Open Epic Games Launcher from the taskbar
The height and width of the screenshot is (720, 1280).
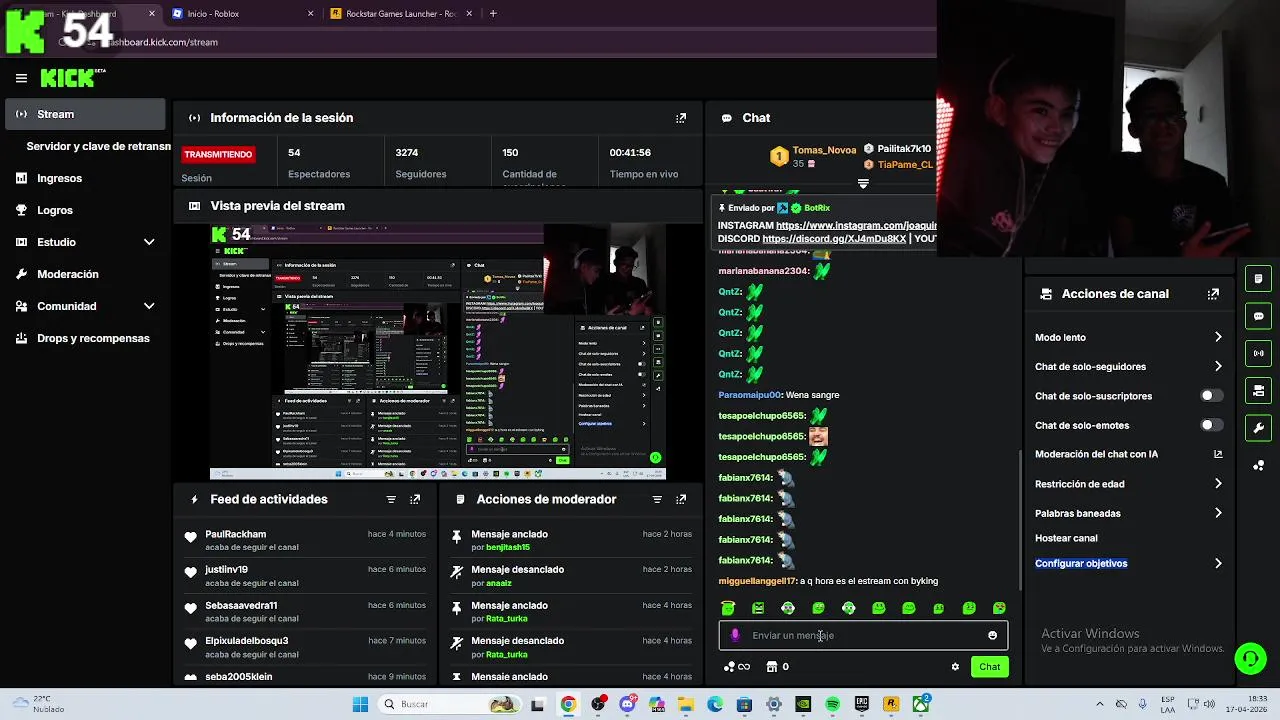click(x=862, y=704)
